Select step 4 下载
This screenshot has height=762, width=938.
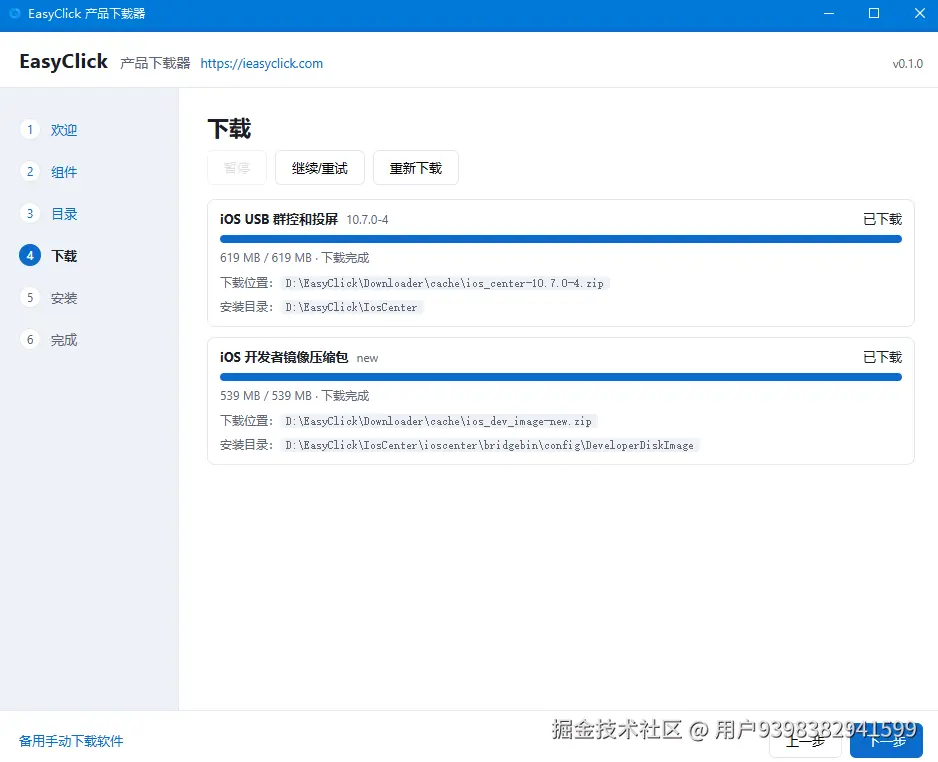(49, 255)
